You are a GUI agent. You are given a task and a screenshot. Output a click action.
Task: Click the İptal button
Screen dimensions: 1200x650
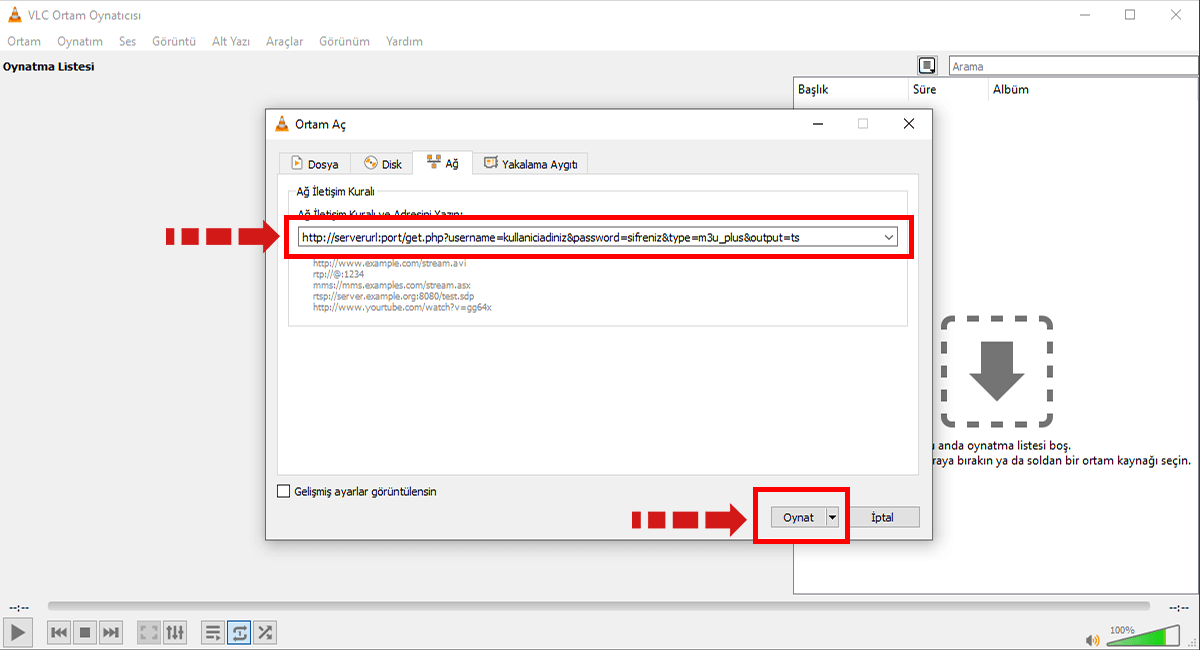(x=881, y=518)
